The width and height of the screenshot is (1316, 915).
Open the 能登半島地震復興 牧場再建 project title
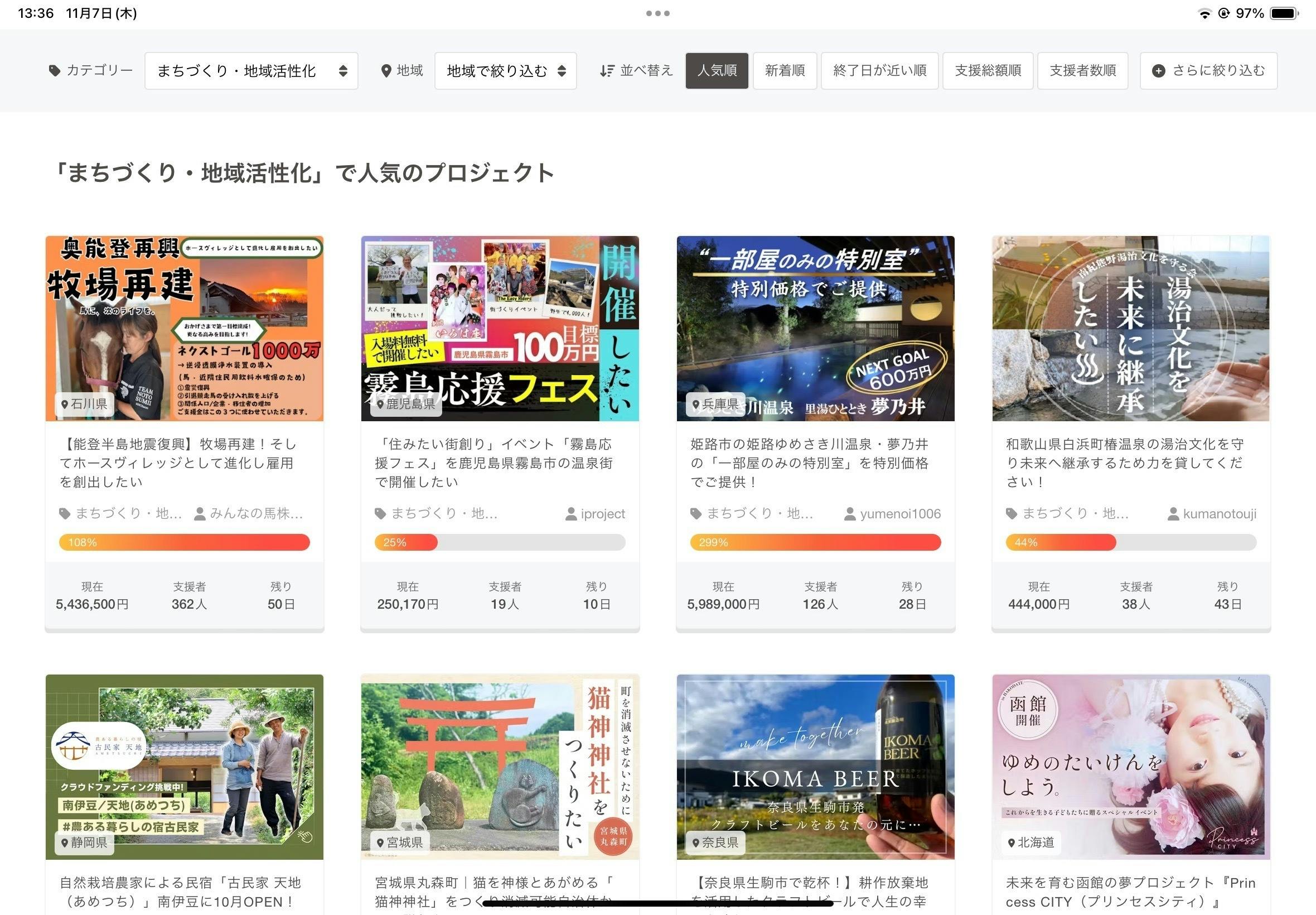[x=178, y=462]
